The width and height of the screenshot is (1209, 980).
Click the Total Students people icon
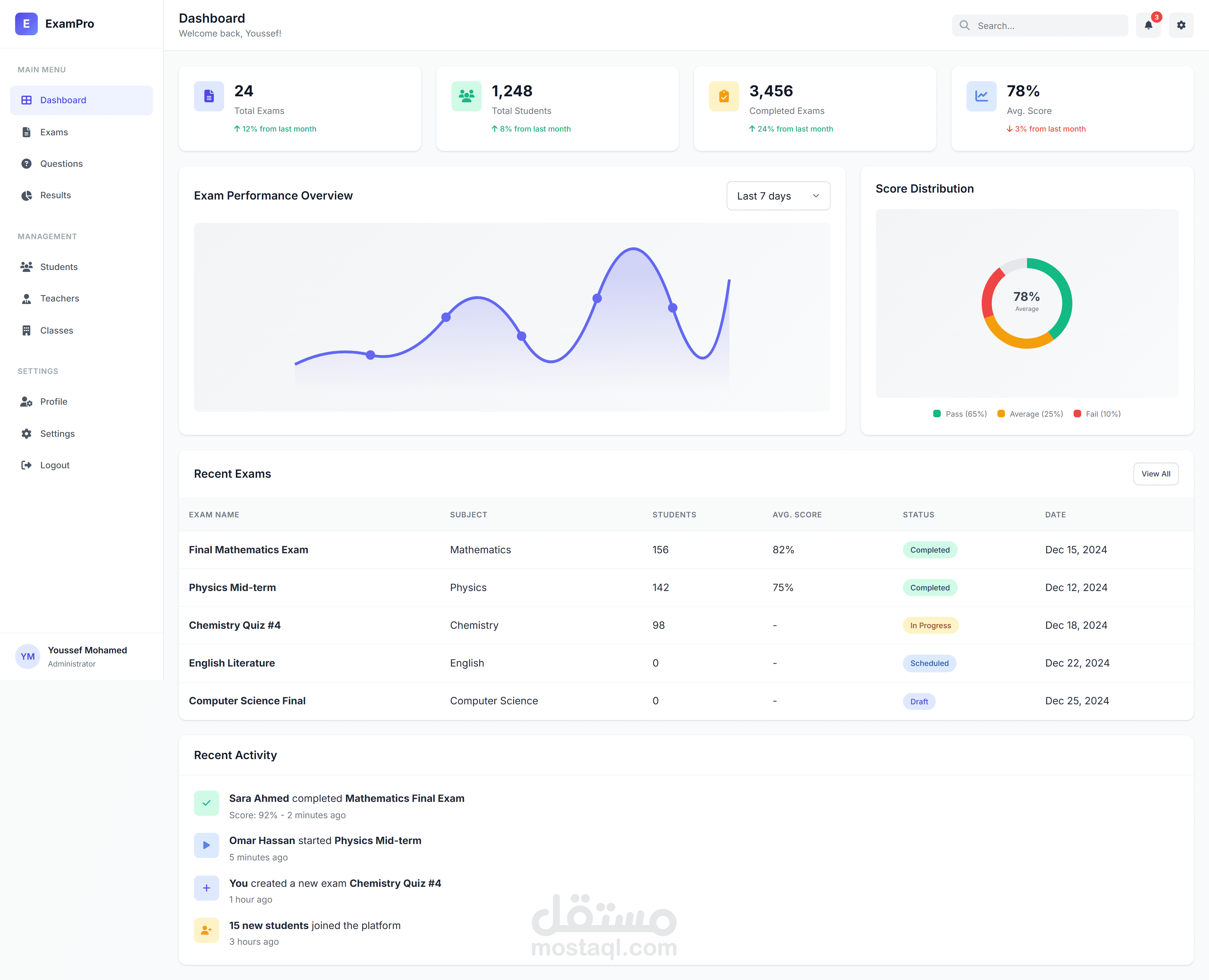pyautogui.click(x=466, y=96)
